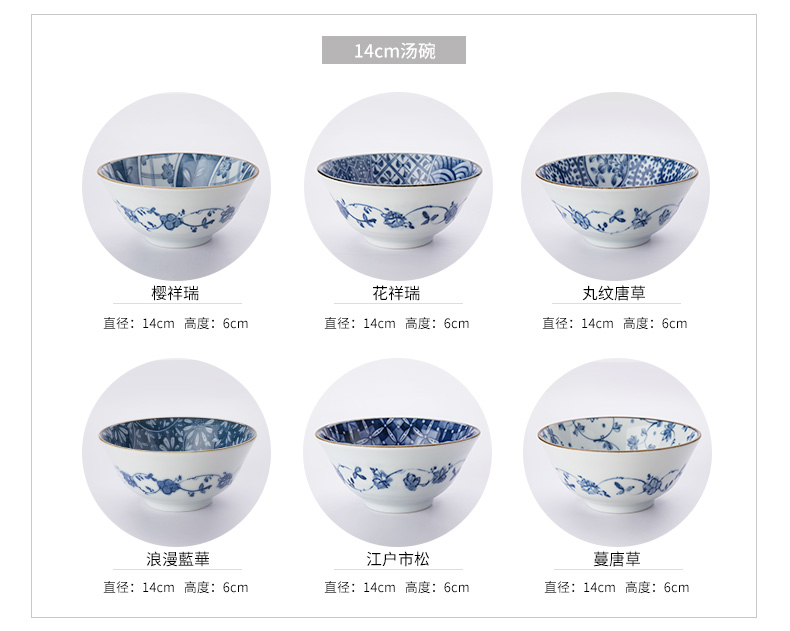Select the 蔓唐草 bowl image
This screenshot has width=790, height=631.
coord(617,452)
